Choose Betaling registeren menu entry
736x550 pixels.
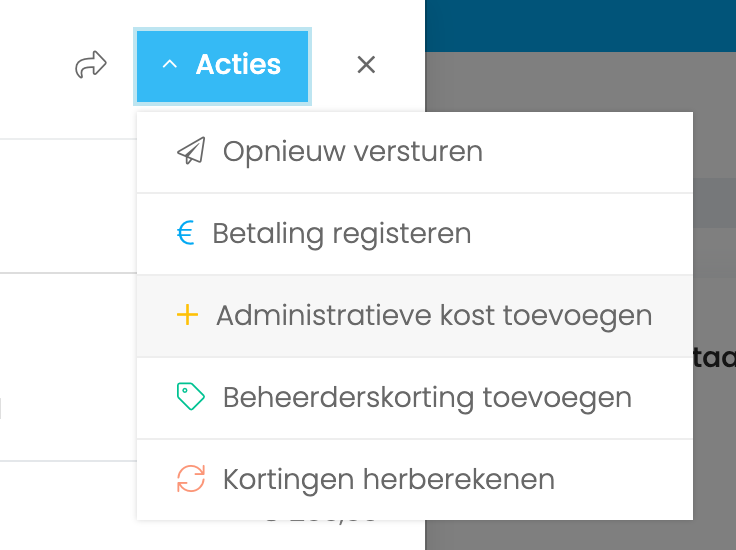pos(414,234)
